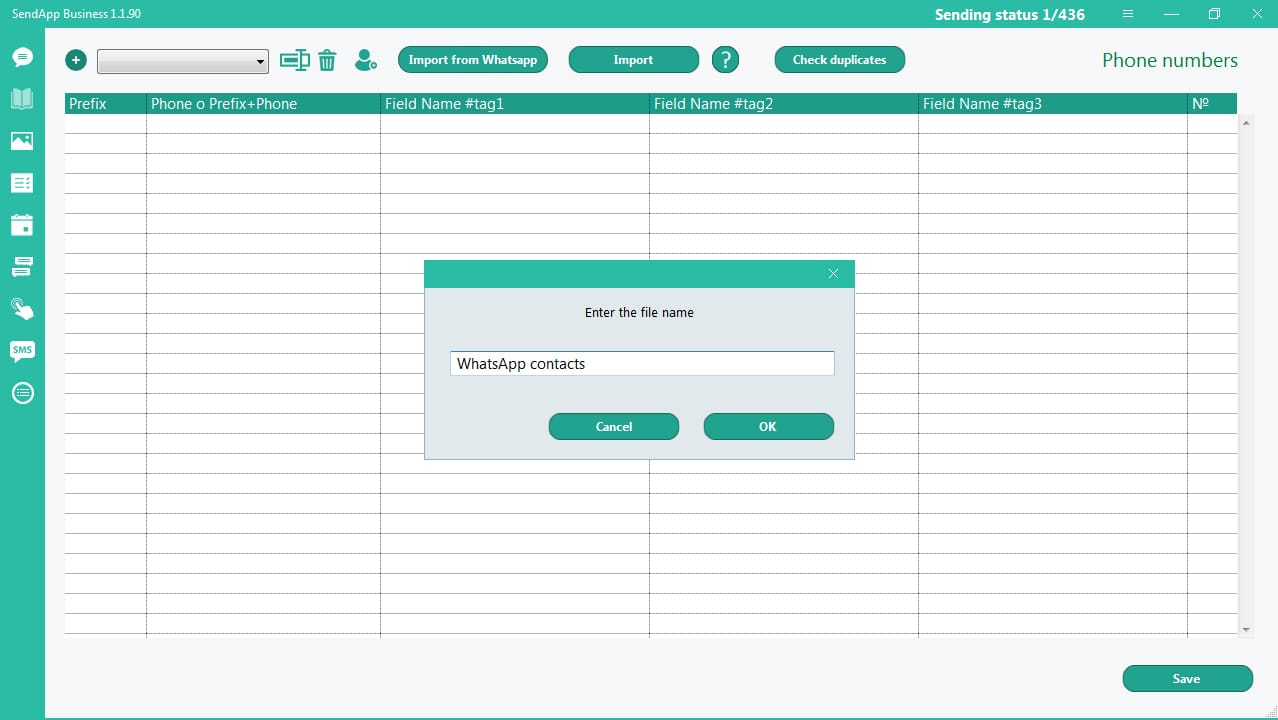Image resolution: width=1278 pixels, height=720 pixels.
Task: Open the chat messages sidebar icon
Action: click(x=22, y=57)
